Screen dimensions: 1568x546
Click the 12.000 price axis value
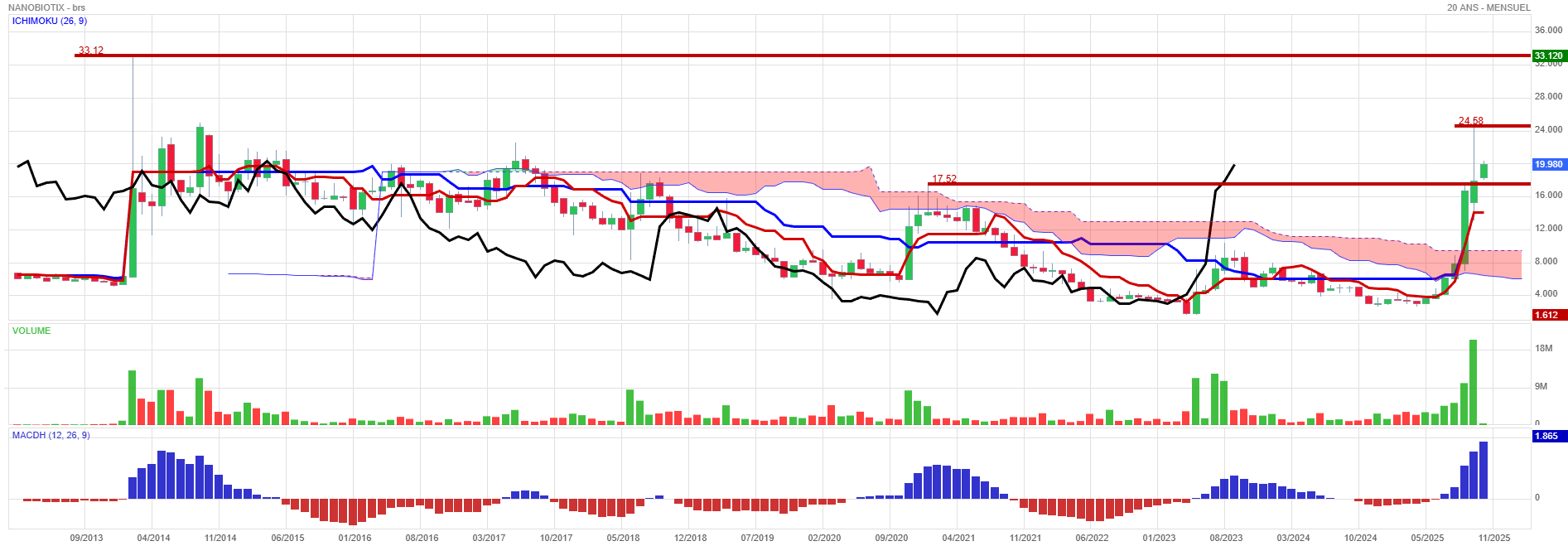click(x=1548, y=228)
